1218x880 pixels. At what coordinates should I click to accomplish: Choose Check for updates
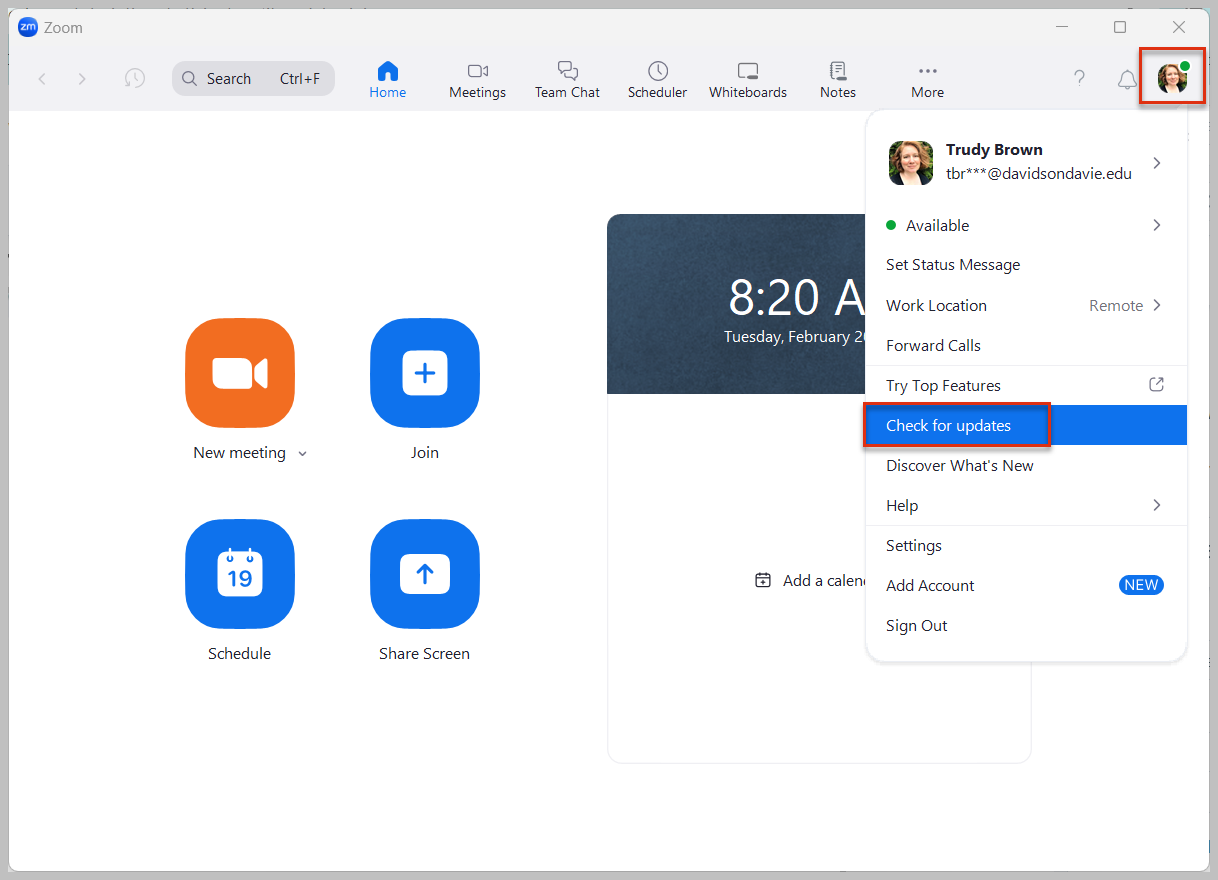[1026, 425]
